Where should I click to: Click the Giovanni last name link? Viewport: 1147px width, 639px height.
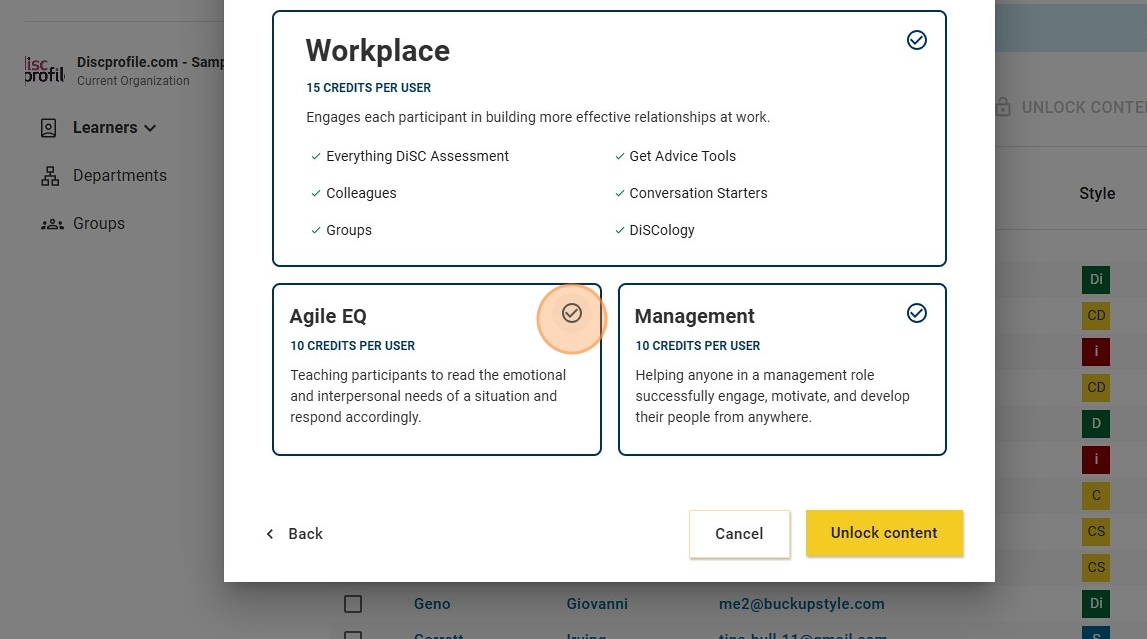[x=597, y=604]
